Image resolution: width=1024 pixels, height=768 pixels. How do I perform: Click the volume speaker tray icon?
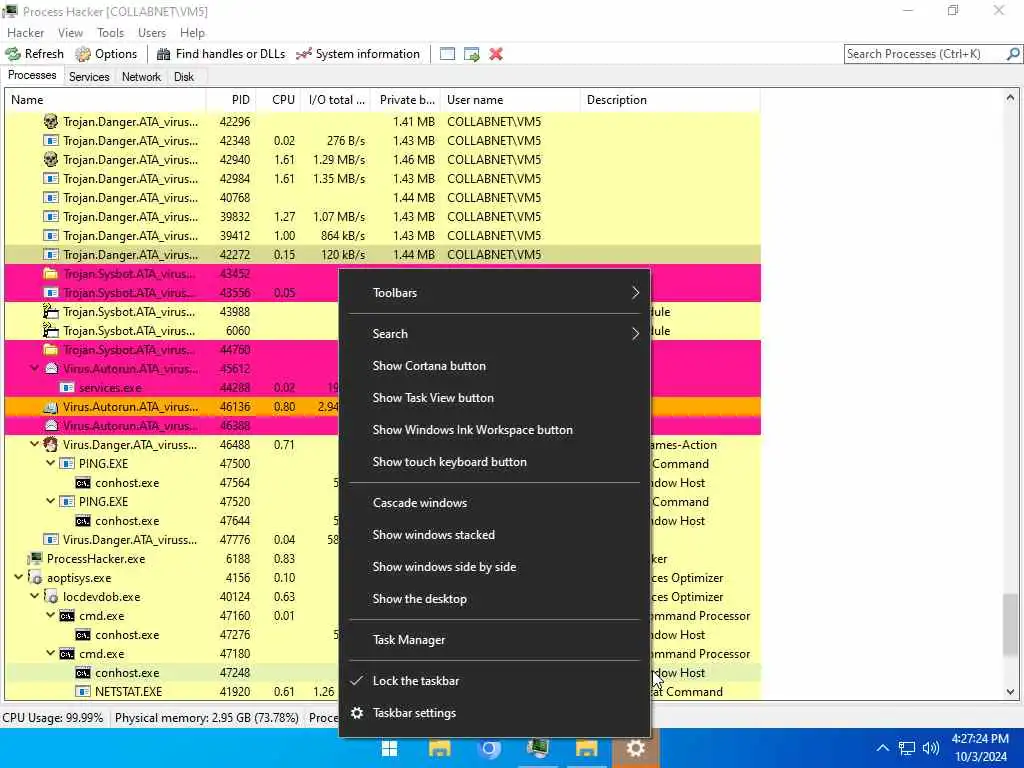pyautogui.click(x=931, y=748)
